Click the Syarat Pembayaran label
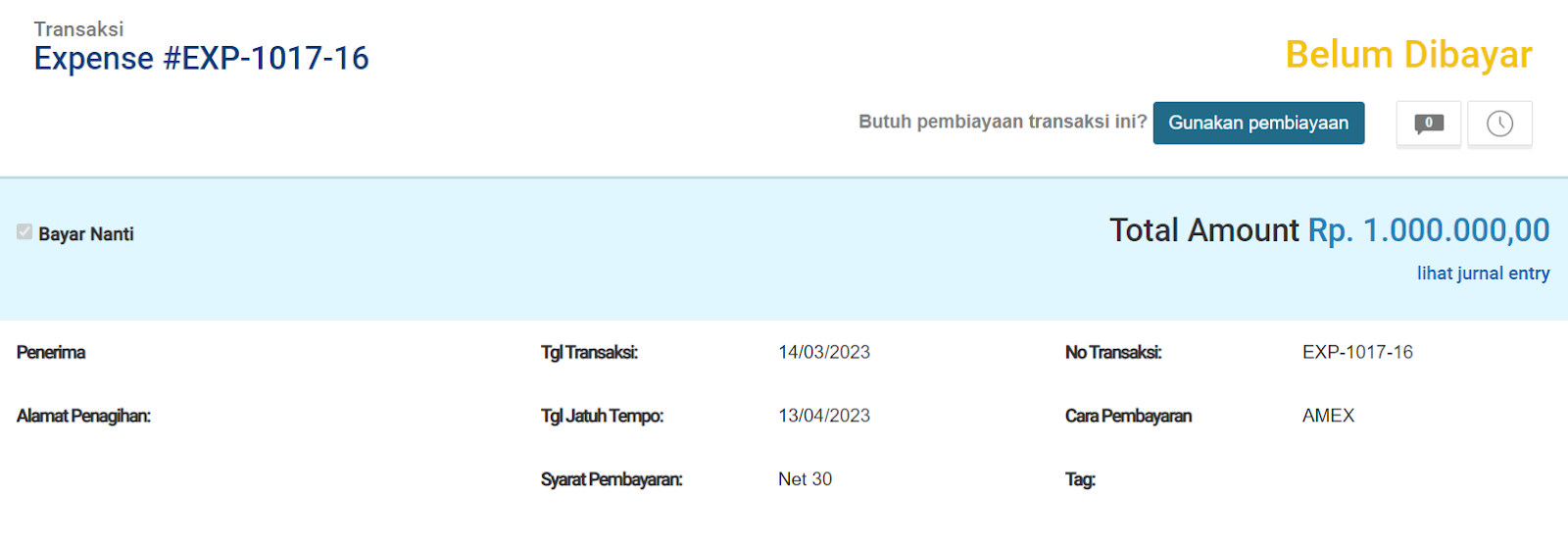 [612, 479]
